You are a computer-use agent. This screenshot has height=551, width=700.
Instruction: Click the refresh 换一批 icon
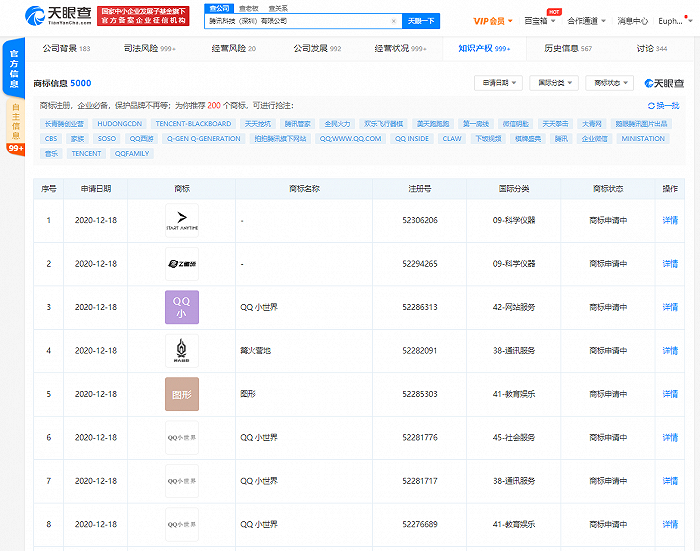click(651, 106)
